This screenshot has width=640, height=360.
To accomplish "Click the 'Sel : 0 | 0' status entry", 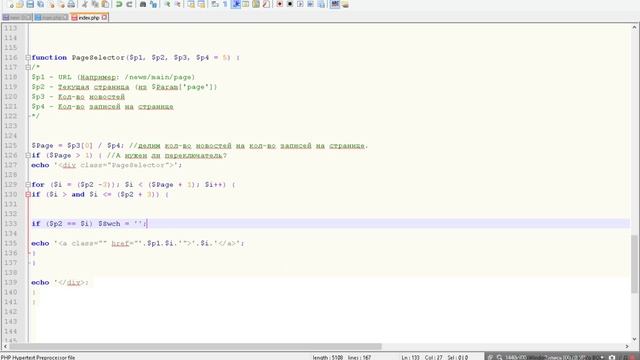I will 458,357.
